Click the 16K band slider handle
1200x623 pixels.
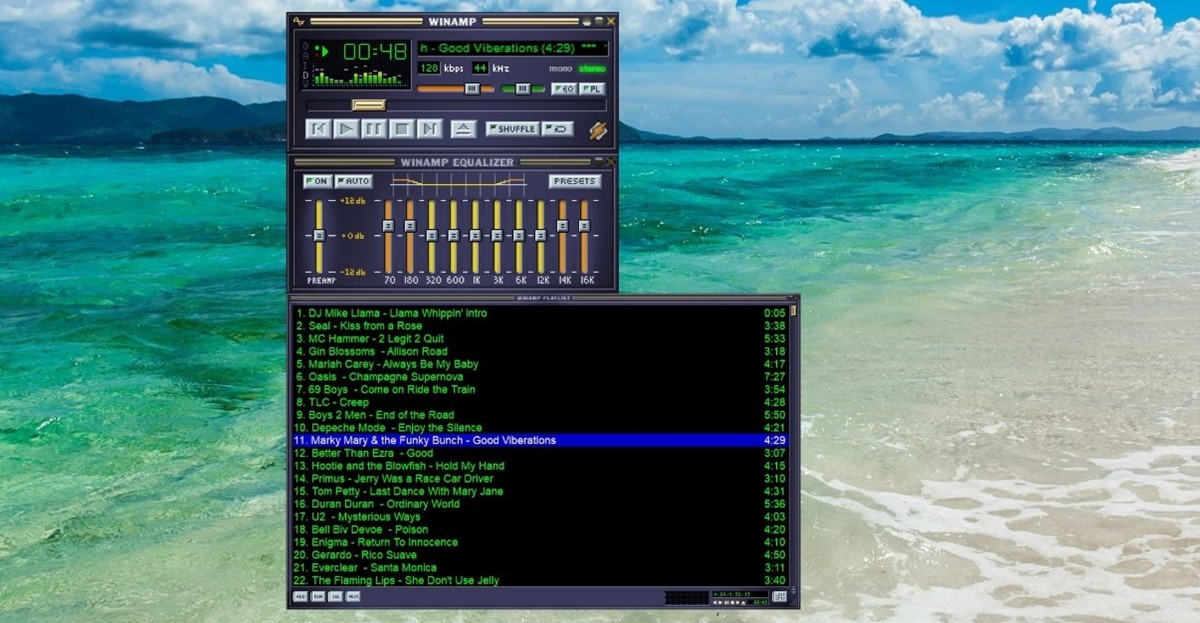(x=585, y=226)
